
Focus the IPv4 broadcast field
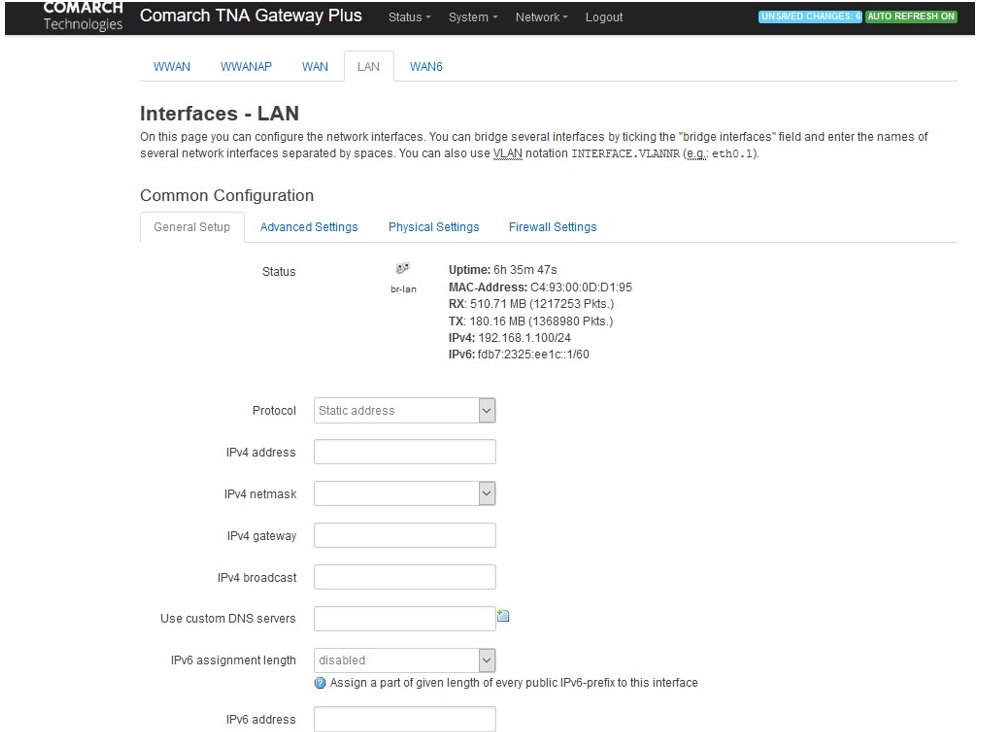click(x=405, y=577)
